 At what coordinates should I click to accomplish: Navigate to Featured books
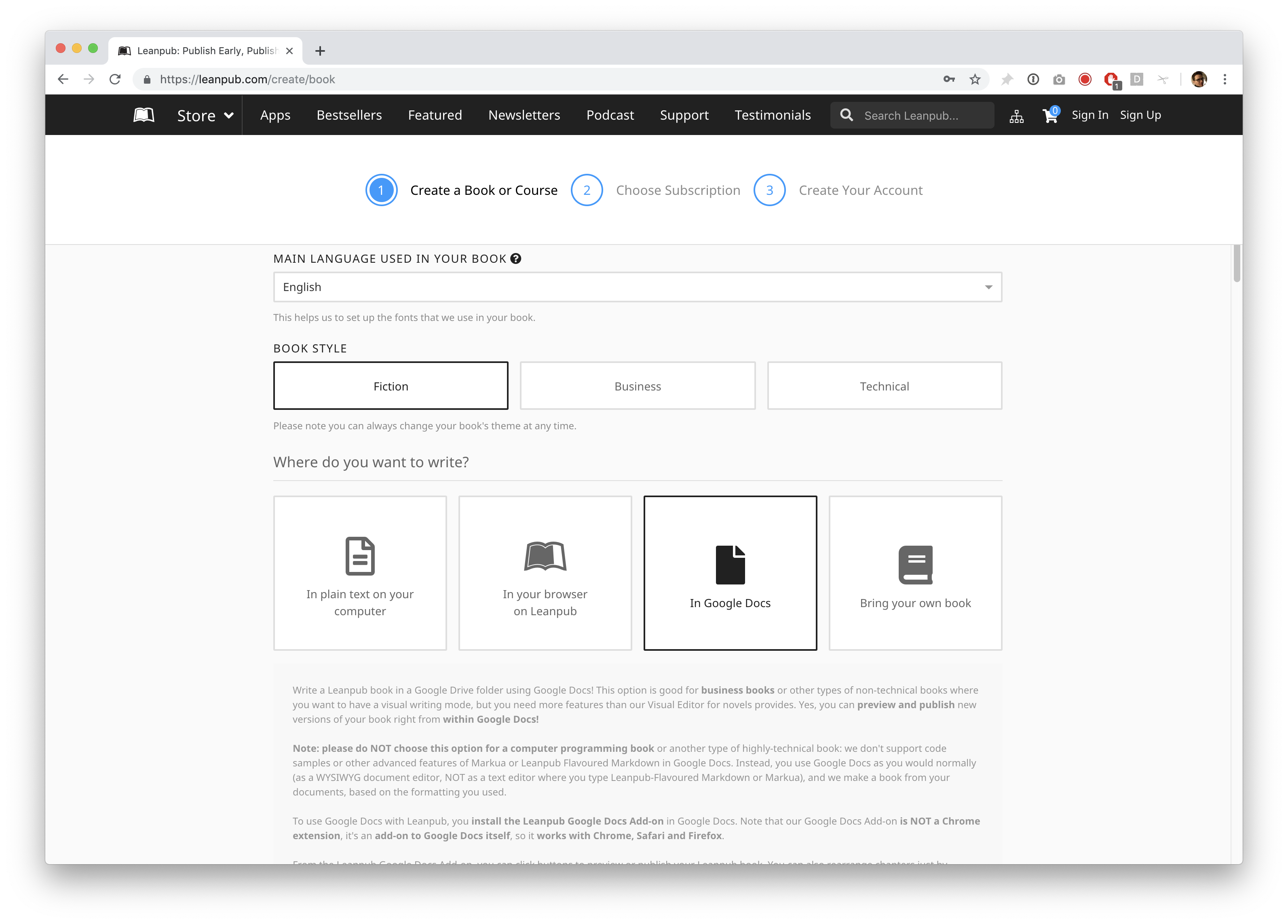(x=435, y=115)
